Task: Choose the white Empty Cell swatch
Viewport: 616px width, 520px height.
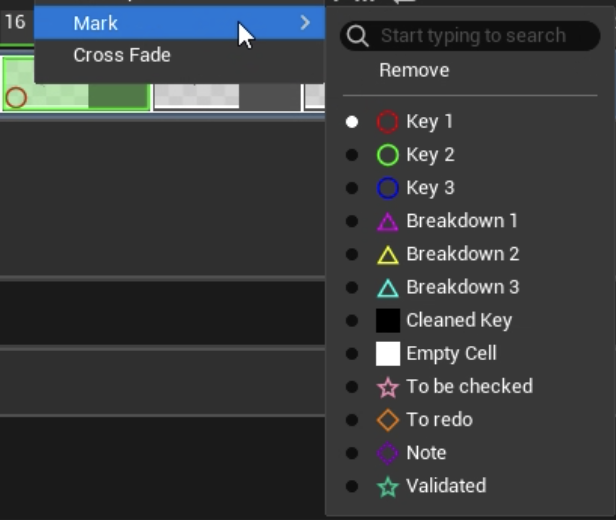Action: 388,354
